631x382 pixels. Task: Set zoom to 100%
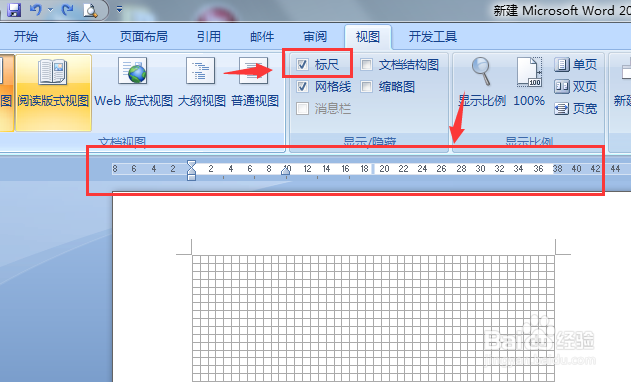click(x=529, y=83)
